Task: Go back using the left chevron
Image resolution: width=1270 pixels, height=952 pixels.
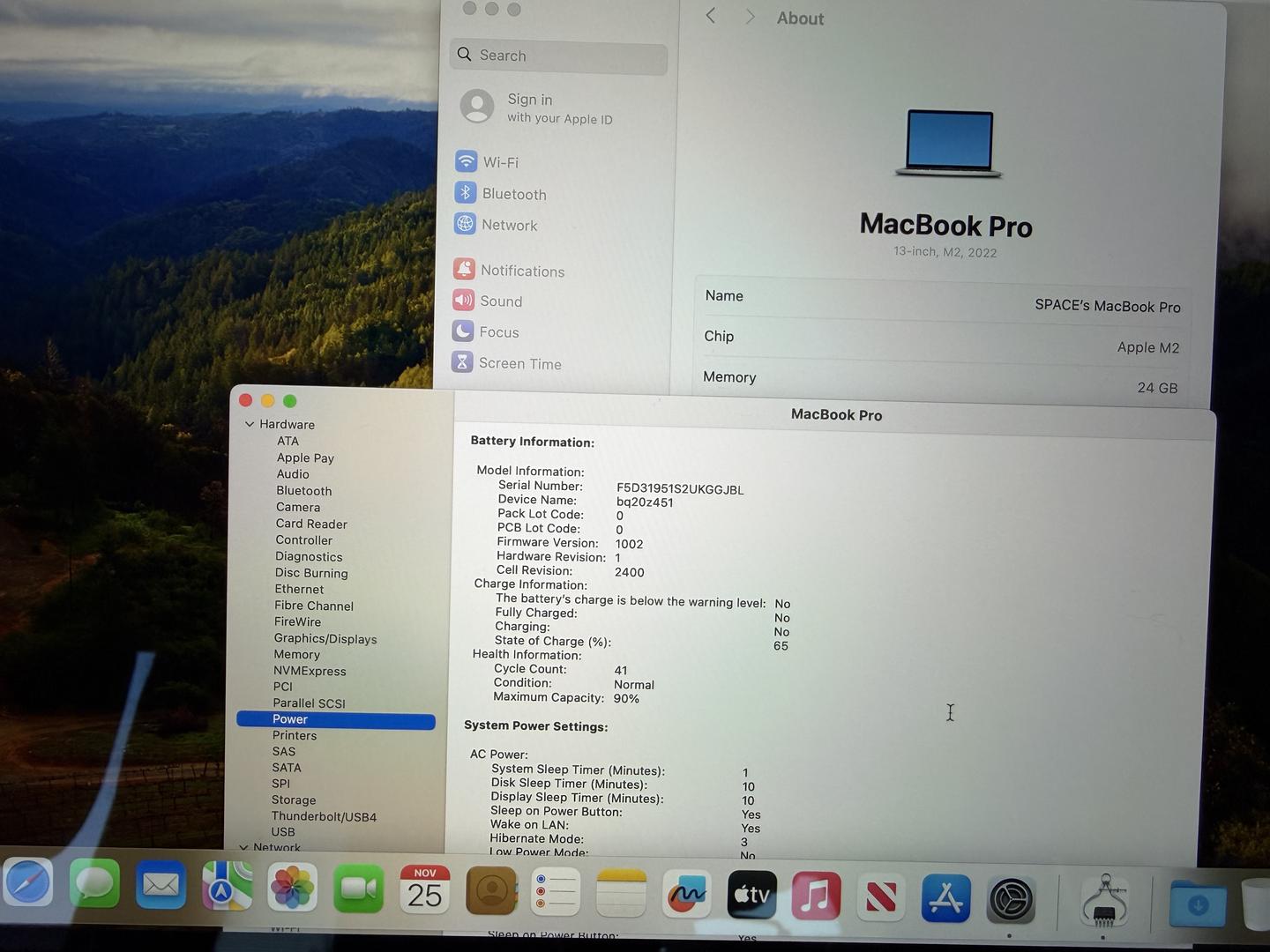Action: point(711,16)
